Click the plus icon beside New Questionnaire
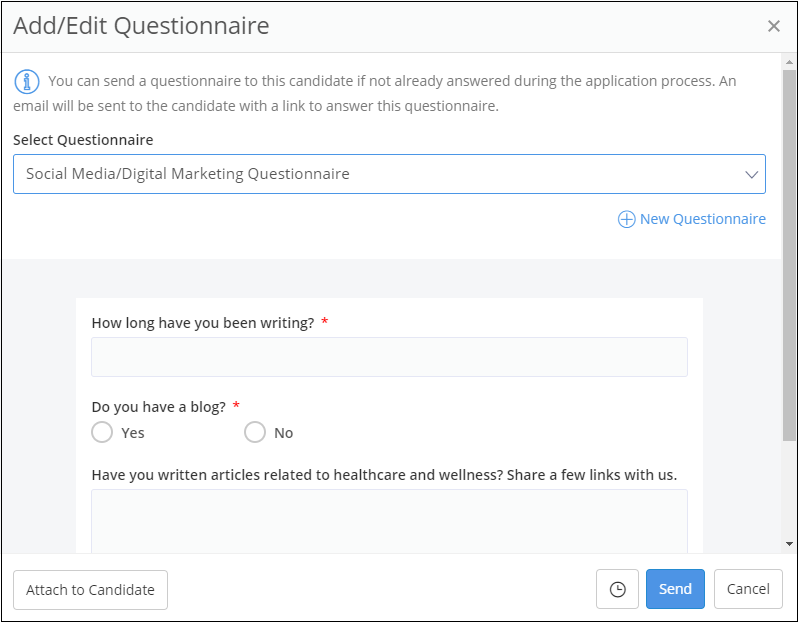This screenshot has width=798, height=623. point(626,219)
